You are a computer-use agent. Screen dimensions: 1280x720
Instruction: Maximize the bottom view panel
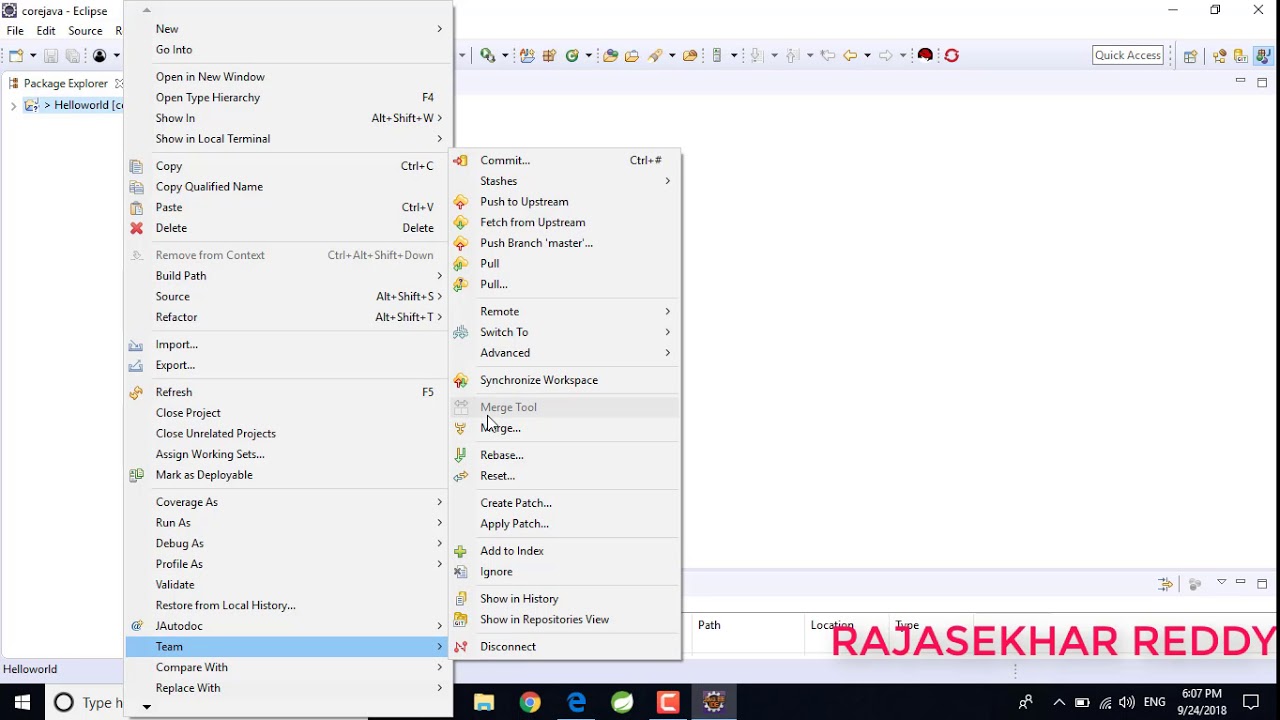click(x=1262, y=583)
